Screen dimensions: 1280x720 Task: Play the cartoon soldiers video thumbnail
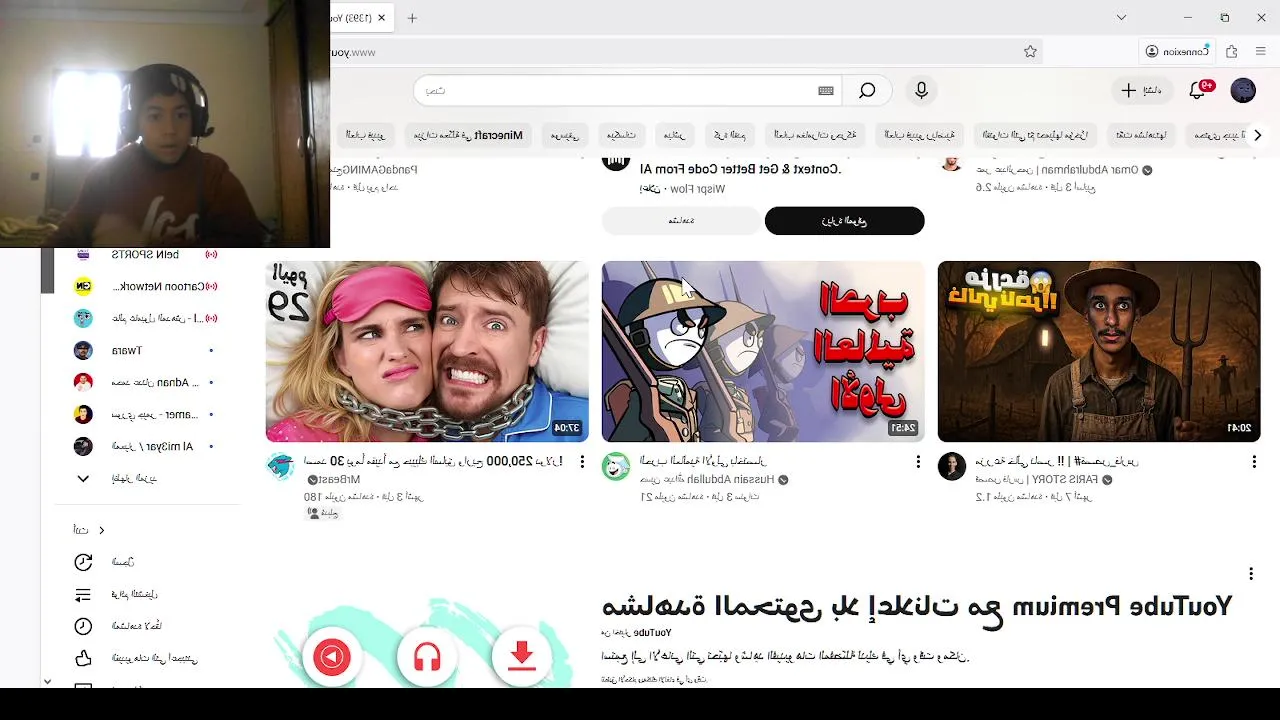pos(763,351)
